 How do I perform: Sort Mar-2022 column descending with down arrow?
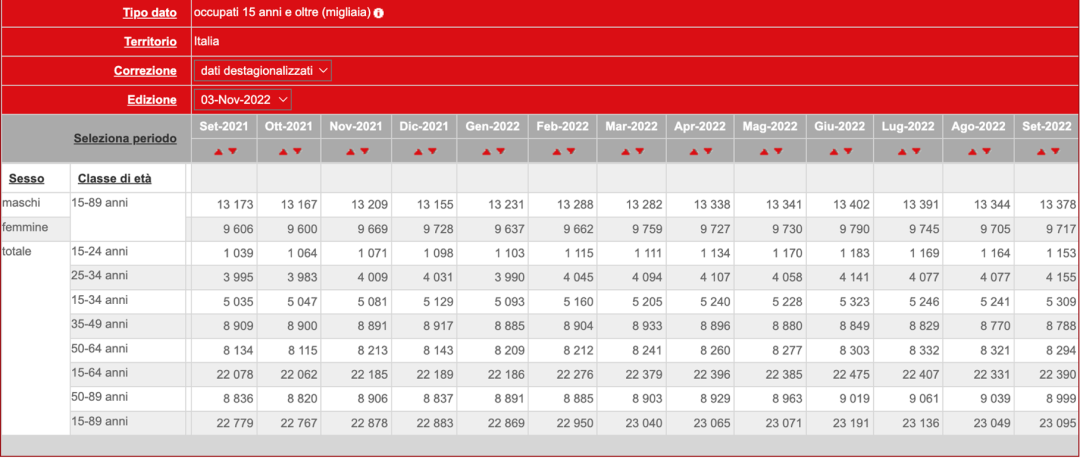click(x=639, y=152)
